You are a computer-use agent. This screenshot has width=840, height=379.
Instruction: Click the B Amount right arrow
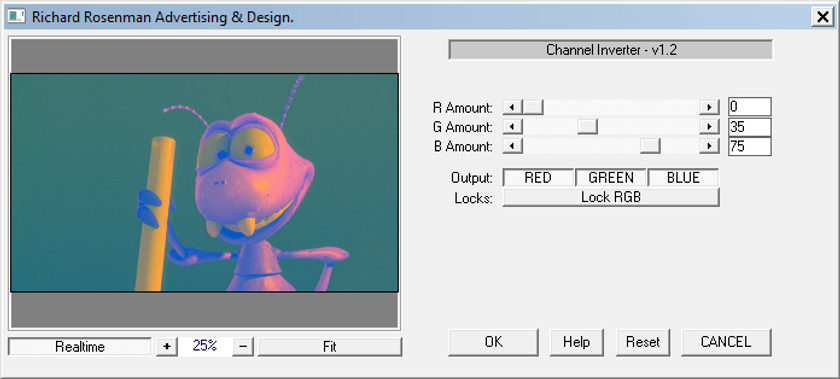coord(709,146)
